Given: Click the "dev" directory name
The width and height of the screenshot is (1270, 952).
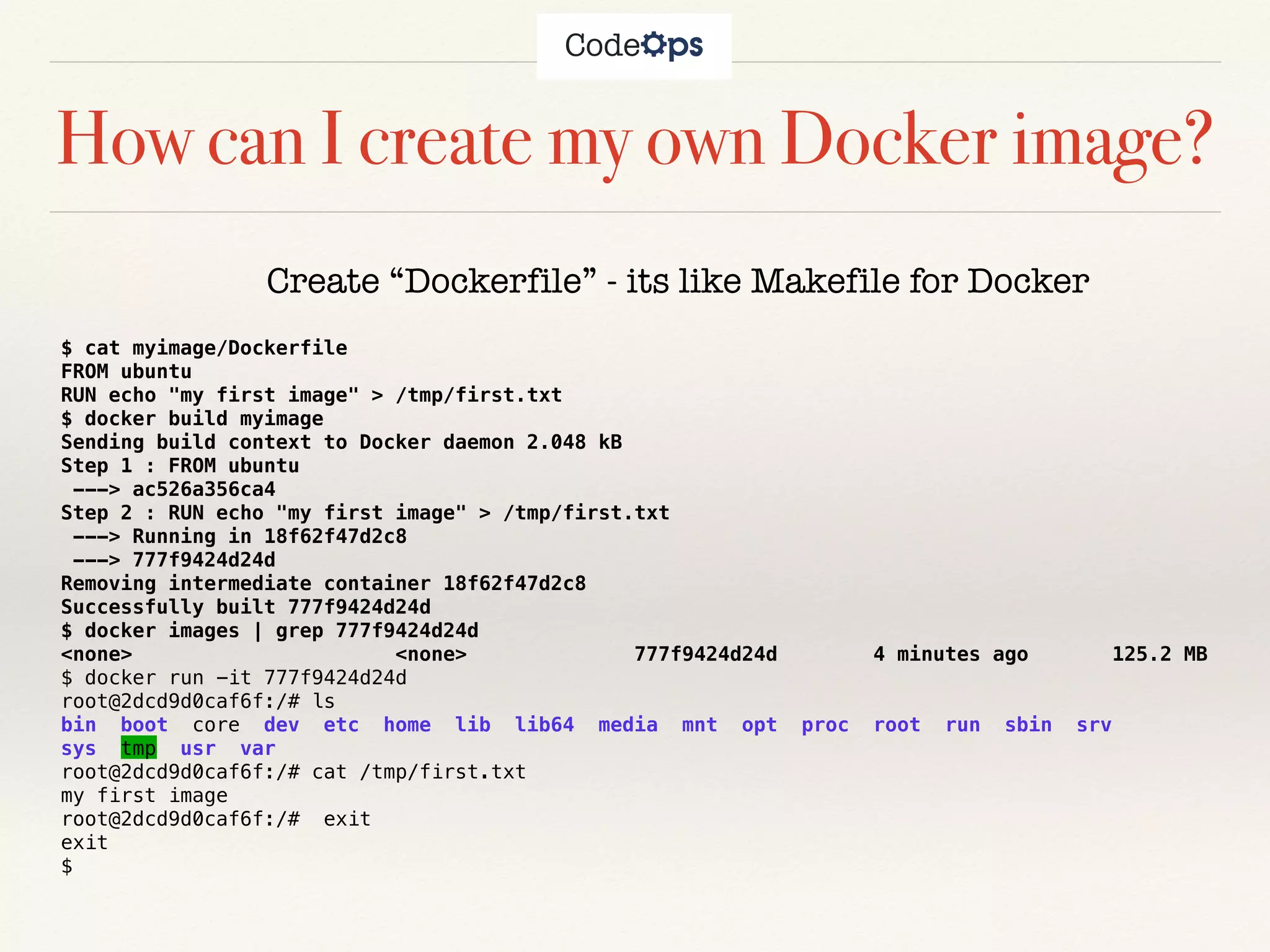Looking at the screenshot, I should click(x=282, y=725).
